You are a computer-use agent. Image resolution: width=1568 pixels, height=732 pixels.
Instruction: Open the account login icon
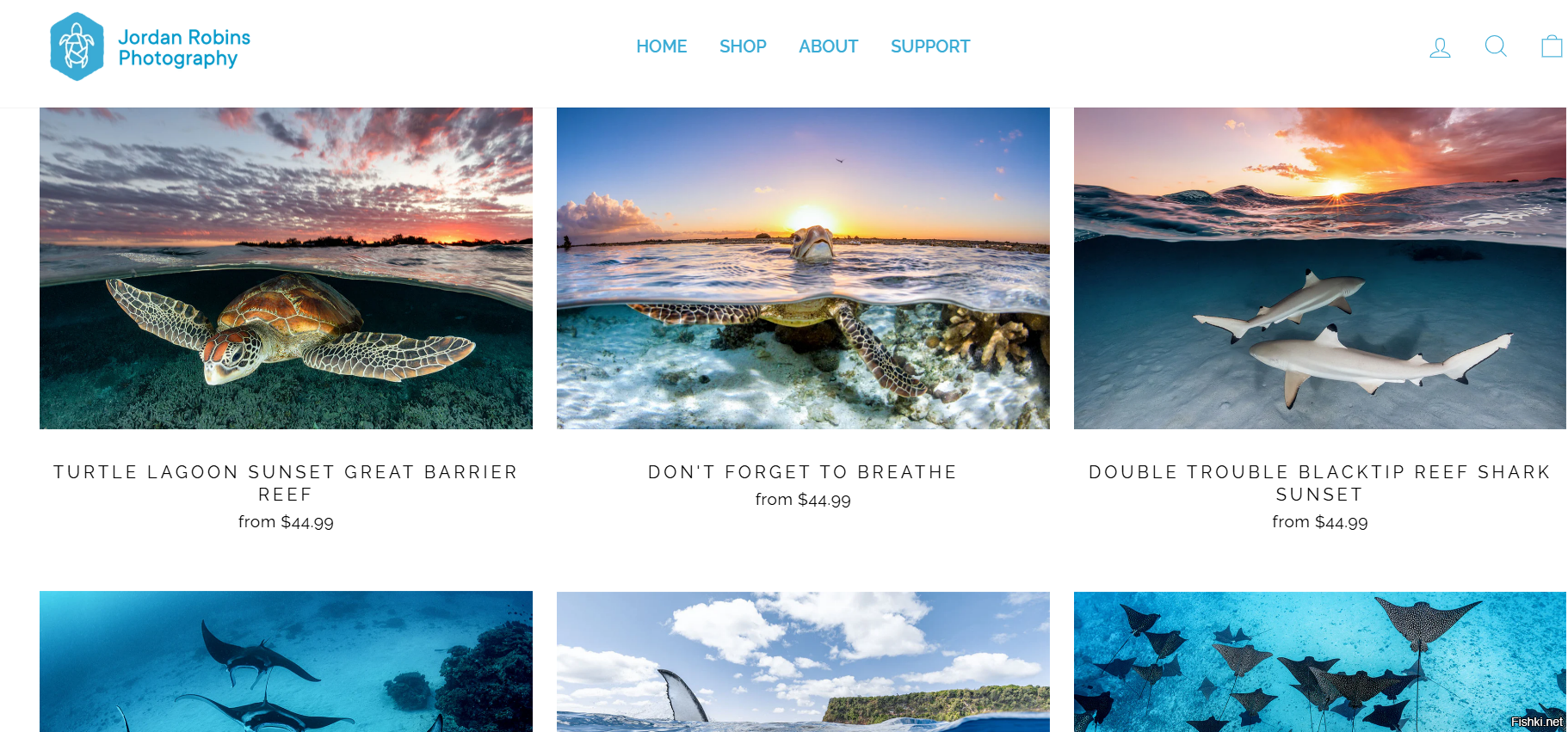[x=1440, y=47]
